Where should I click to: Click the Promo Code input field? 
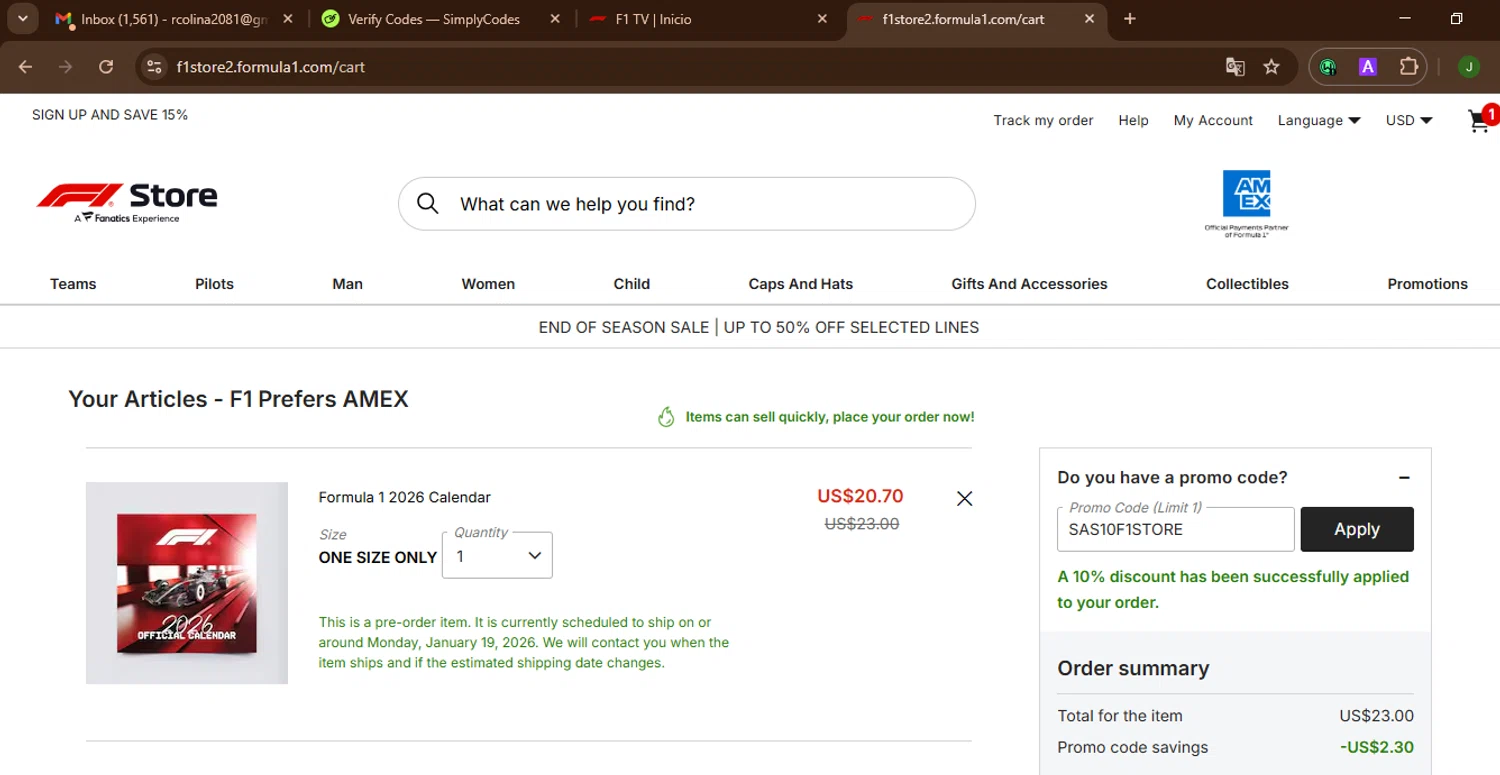click(1175, 529)
